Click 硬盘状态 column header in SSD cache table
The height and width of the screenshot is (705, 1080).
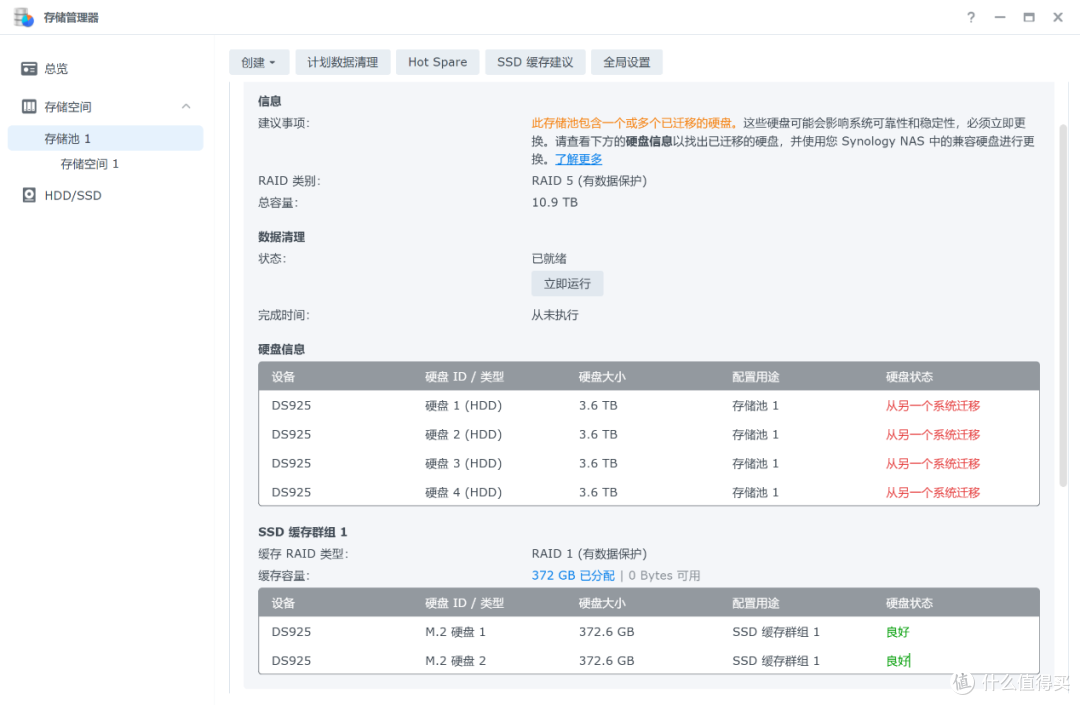[x=909, y=603]
